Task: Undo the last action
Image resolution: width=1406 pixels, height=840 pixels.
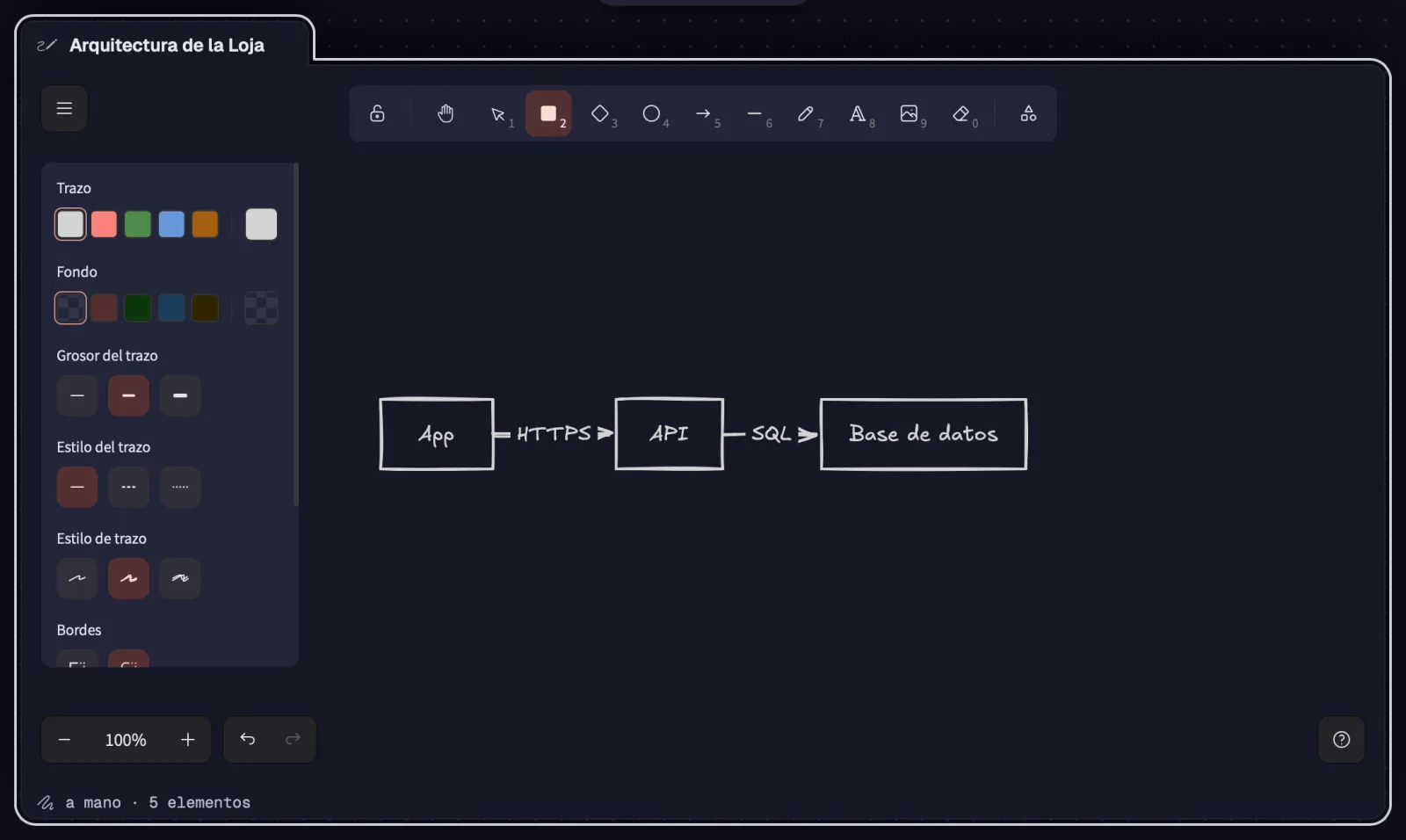Action: click(x=248, y=740)
